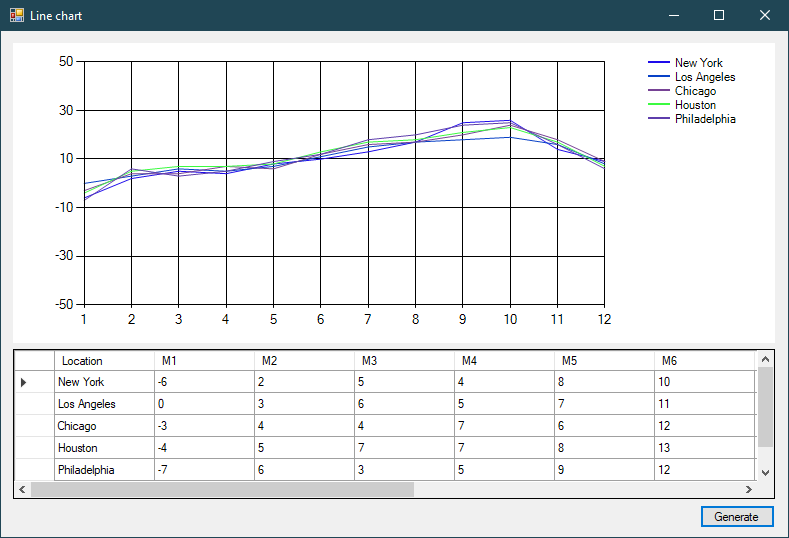Click Chicago's M2 cell showing 4
Screen dimensions: 789x538
click(x=304, y=426)
